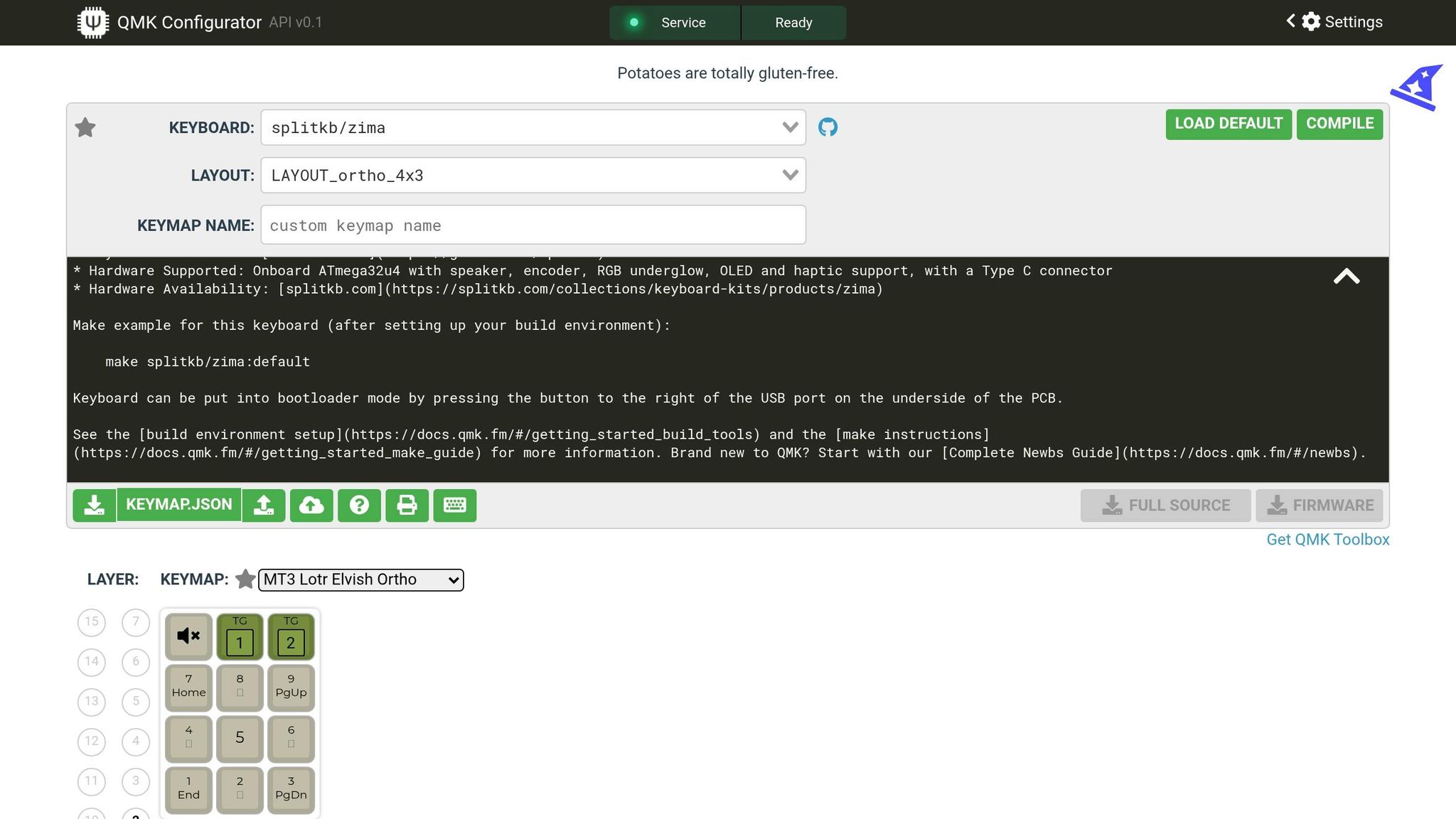Image resolution: width=1456 pixels, height=819 pixels.
Task: Switch to layer 15
Action: [92, 622]
